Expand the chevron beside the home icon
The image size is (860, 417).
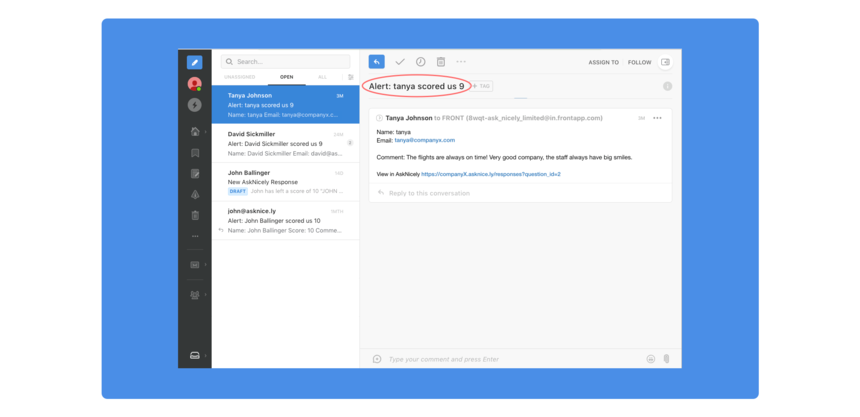pos(206,132)
